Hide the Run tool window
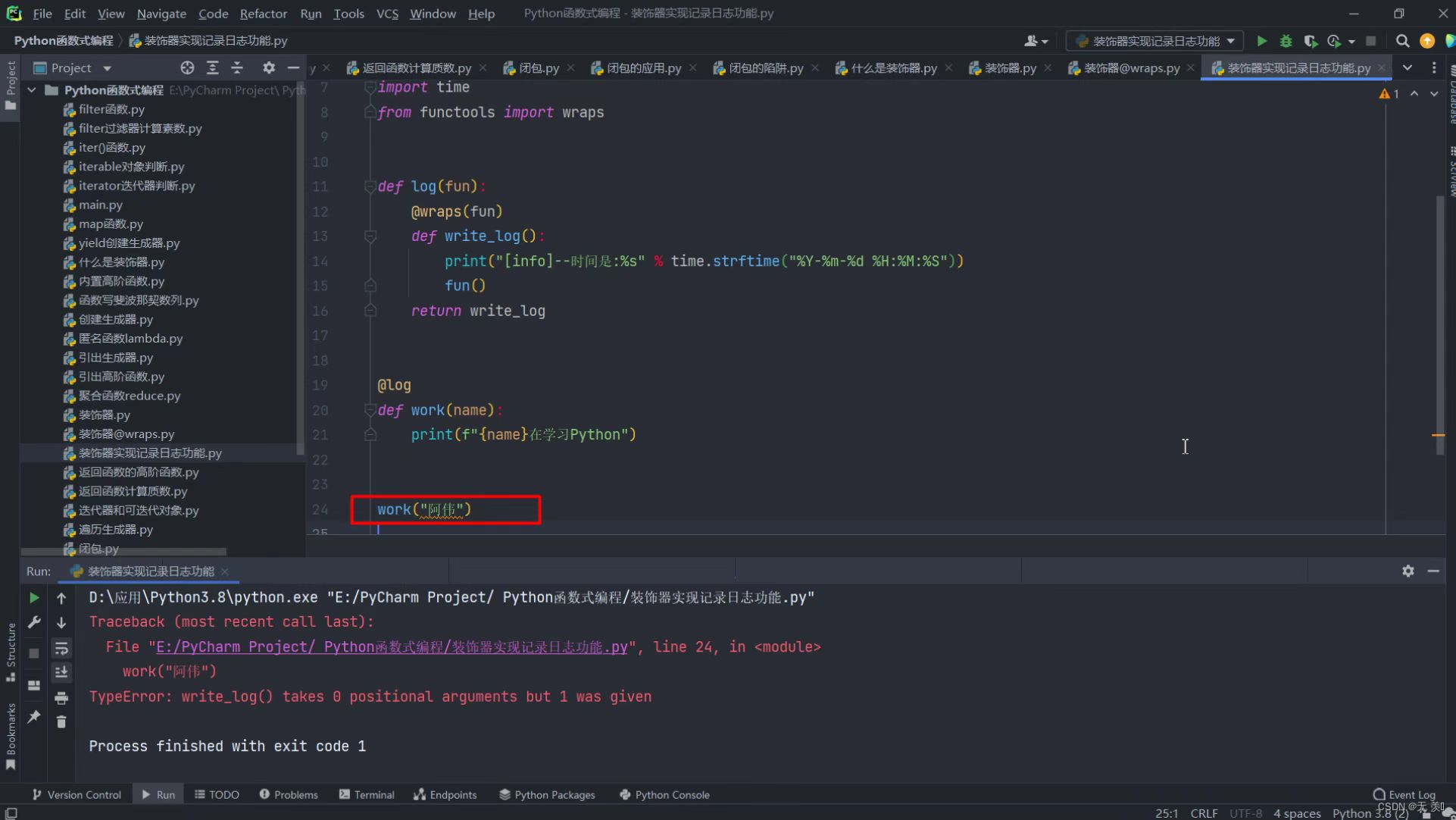This screenshot has height=820, width=1456. tap(1433, 571)
